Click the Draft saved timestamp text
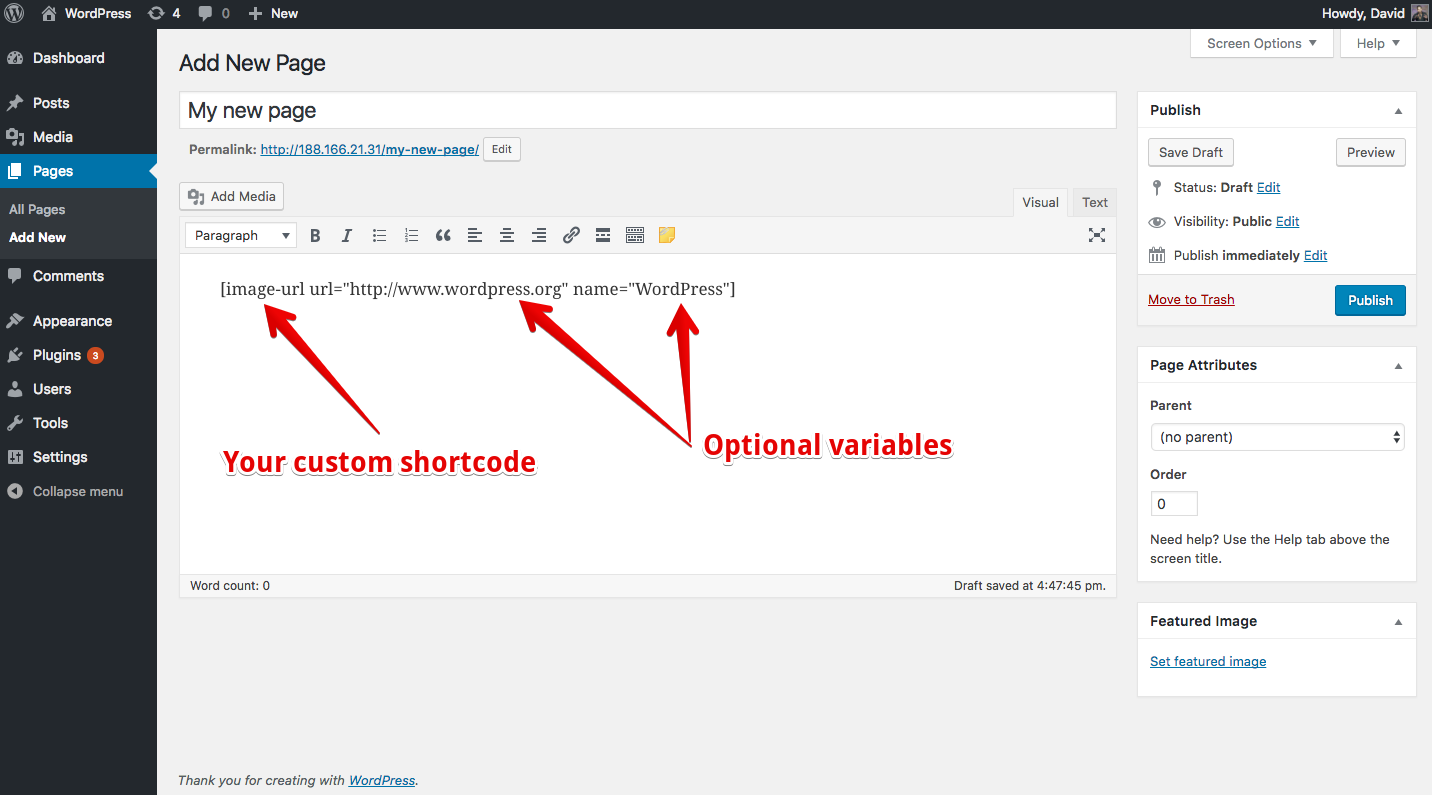The width and height of the screenshot is (1432, 795). point(1030,586)
